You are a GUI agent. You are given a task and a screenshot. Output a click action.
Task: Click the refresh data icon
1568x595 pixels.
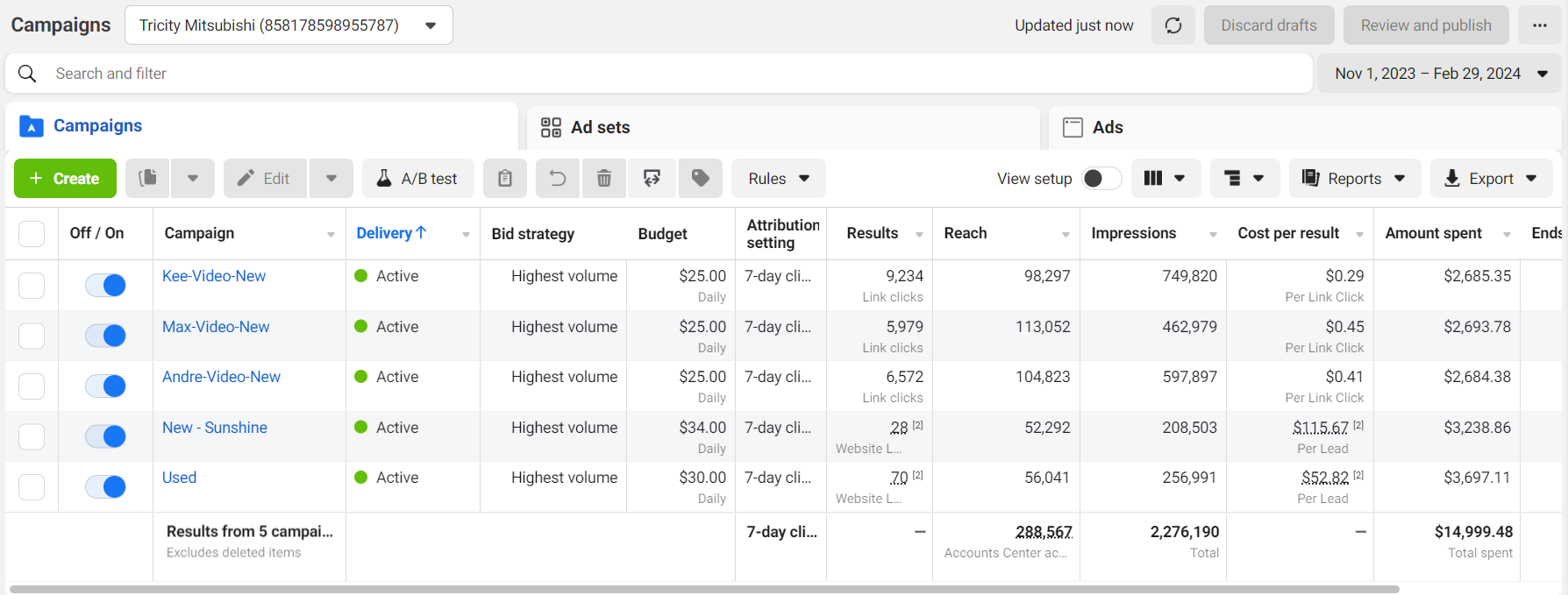pos(1173,25)
